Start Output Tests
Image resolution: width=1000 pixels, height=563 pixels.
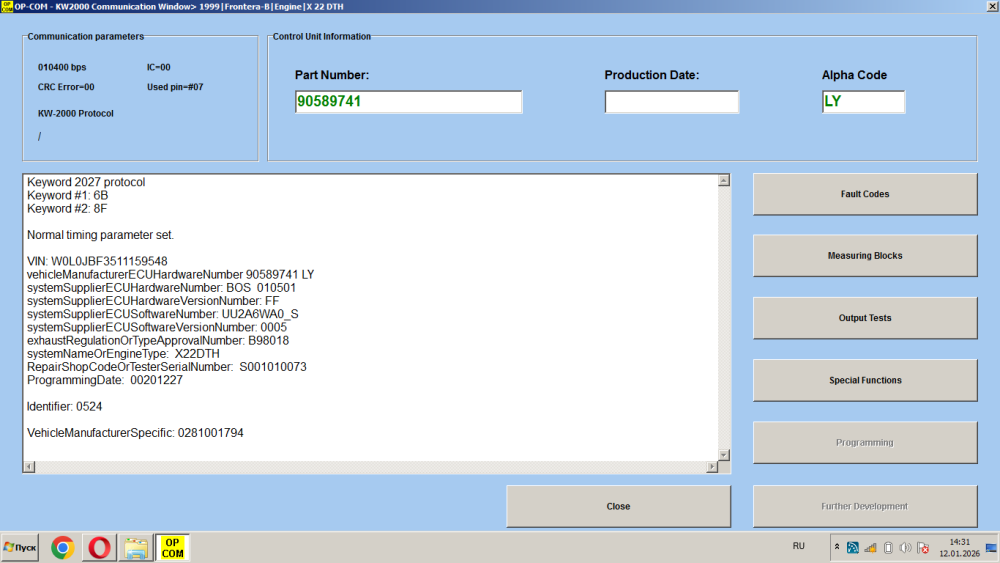864,318
